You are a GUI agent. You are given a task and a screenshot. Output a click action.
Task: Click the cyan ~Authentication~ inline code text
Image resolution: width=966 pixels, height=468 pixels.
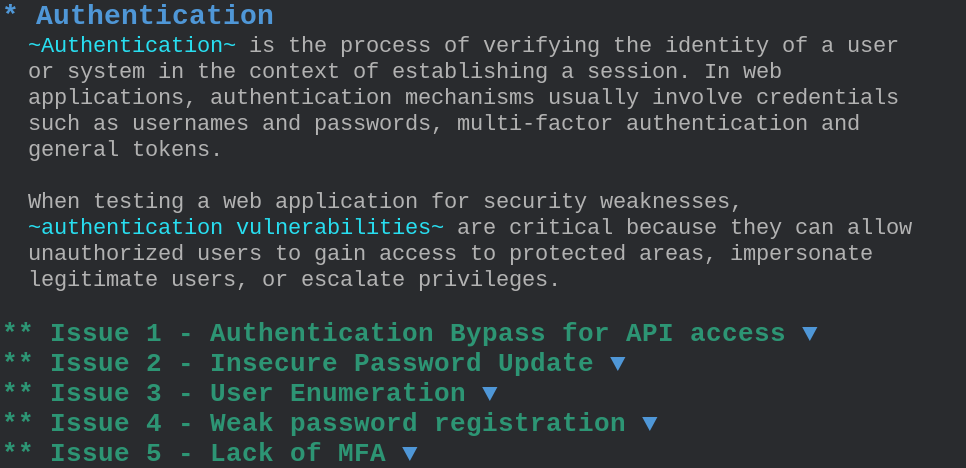132,46
